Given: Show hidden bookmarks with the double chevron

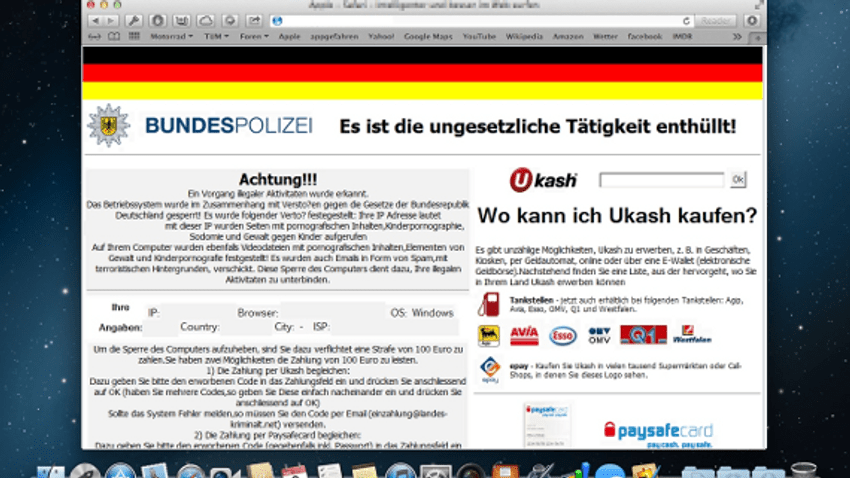Looking at the screenshot, I should pos(737,36).
